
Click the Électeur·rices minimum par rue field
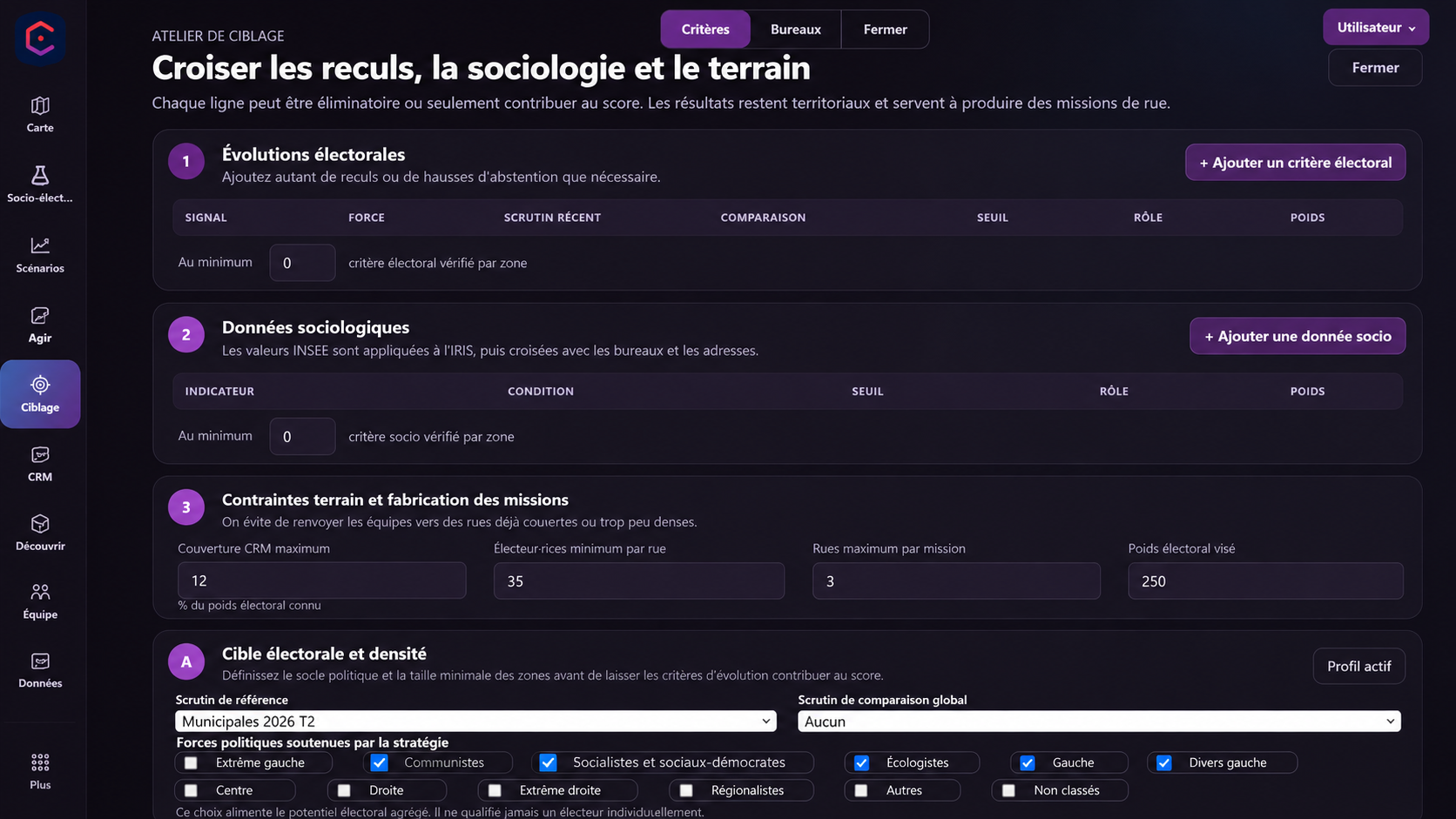pyautogui.click(x=638, y=581)
